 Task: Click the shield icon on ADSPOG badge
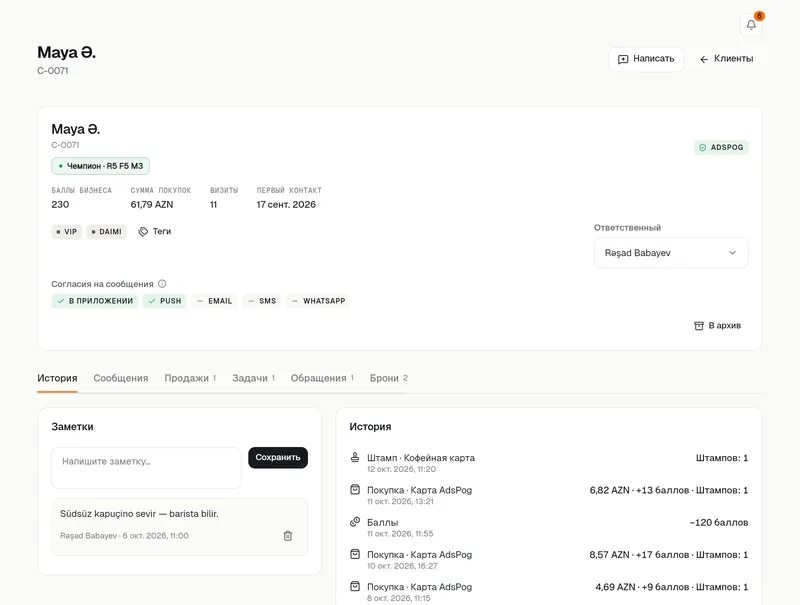coord(703,147)
